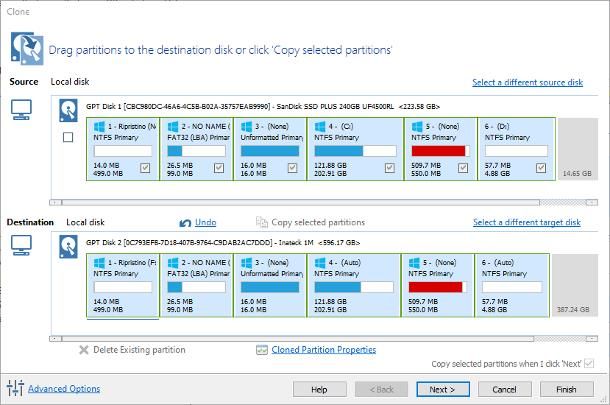Click the Cloned Partition Properties icon

tap(262, 350)
